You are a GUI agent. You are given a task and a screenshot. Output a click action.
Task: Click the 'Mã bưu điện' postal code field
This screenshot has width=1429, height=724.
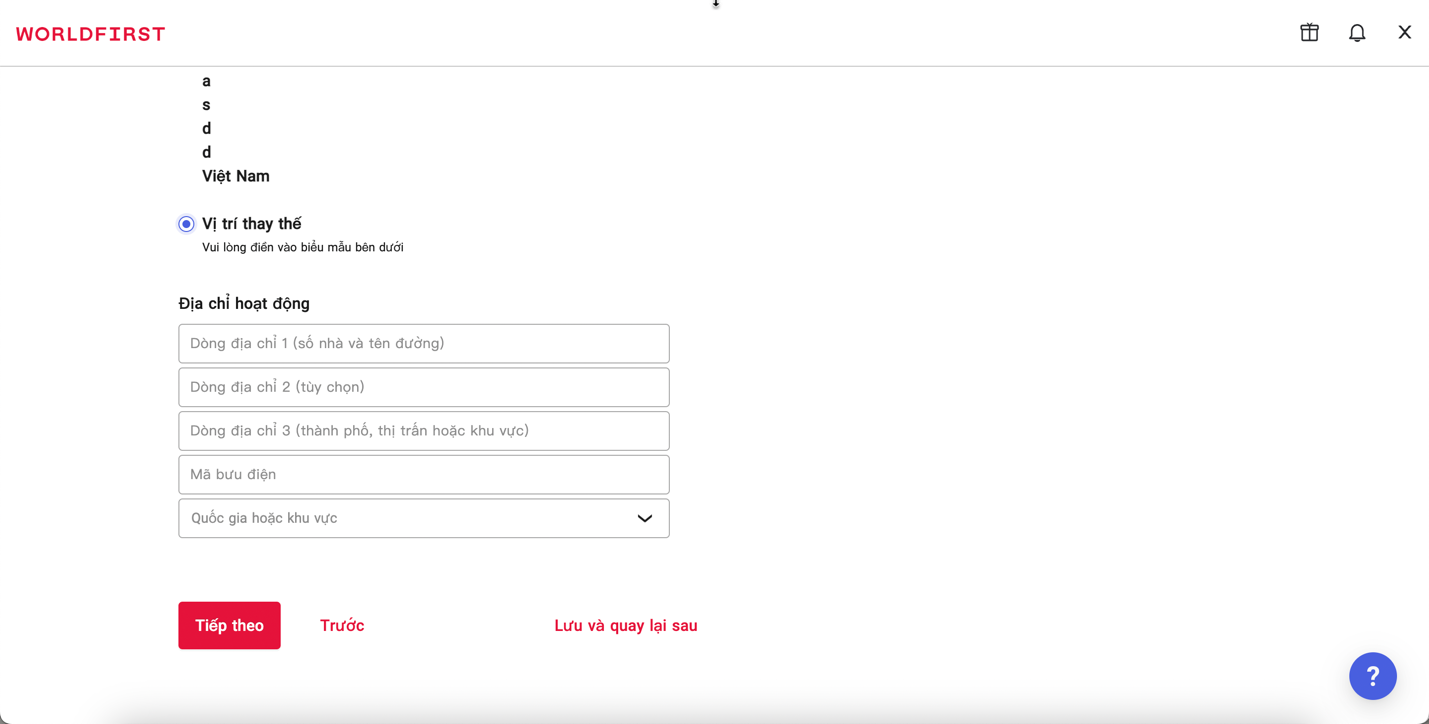point(423,474)
